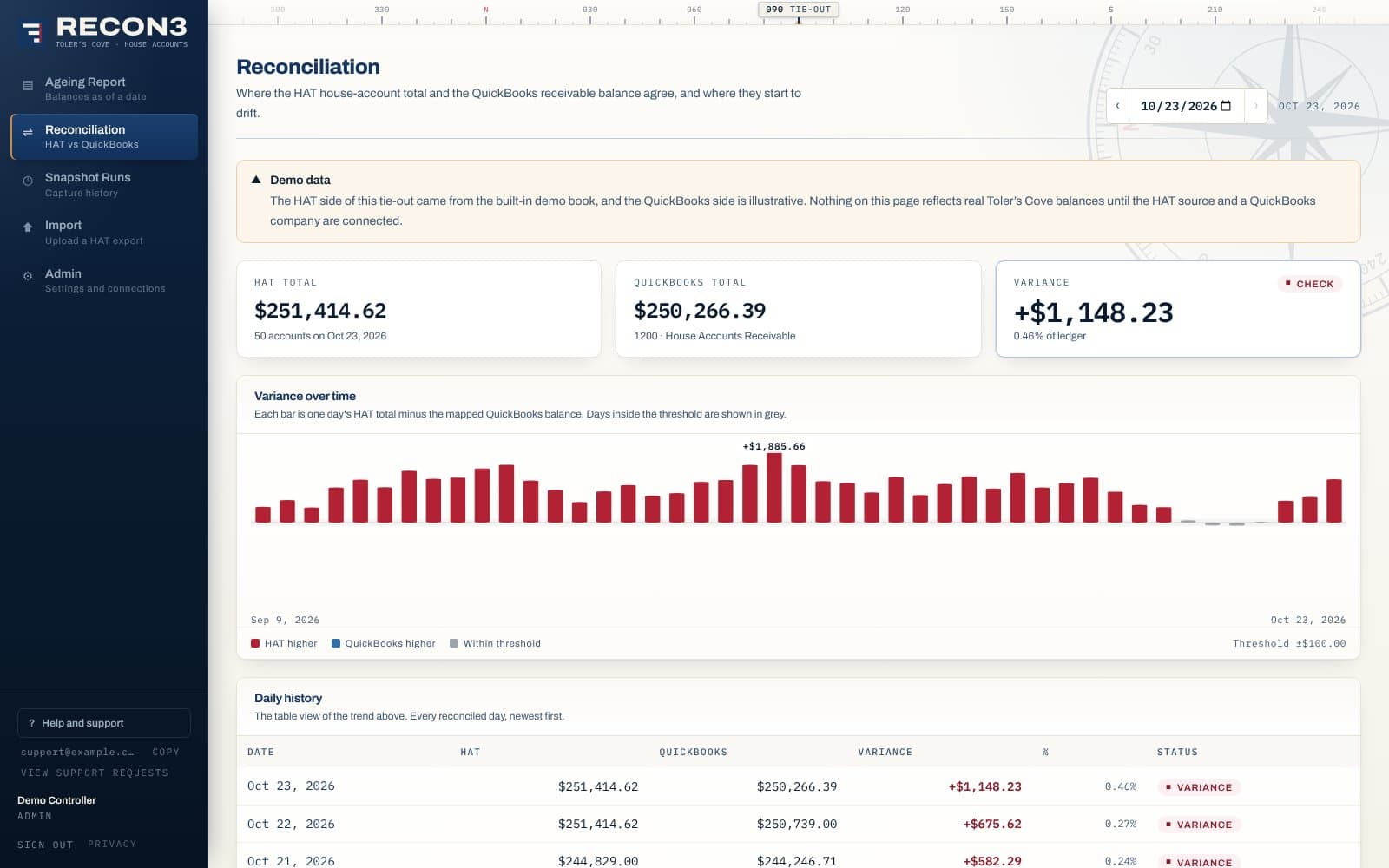Viewport: 1389px width, 868px height.
Task: Click the calendar icon in date field
Action: [x=1226, y=106]
